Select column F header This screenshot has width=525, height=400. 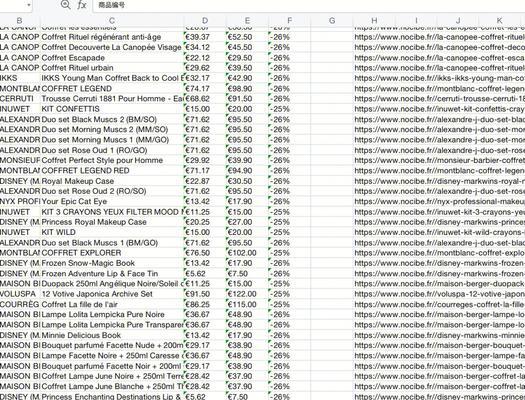pyautogui.click(x=289, y=20)
